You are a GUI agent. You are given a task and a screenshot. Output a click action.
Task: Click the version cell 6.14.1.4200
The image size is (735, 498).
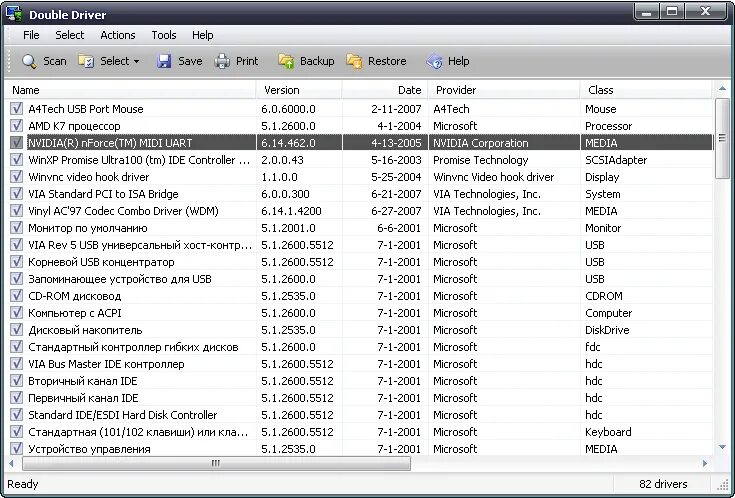291,211
